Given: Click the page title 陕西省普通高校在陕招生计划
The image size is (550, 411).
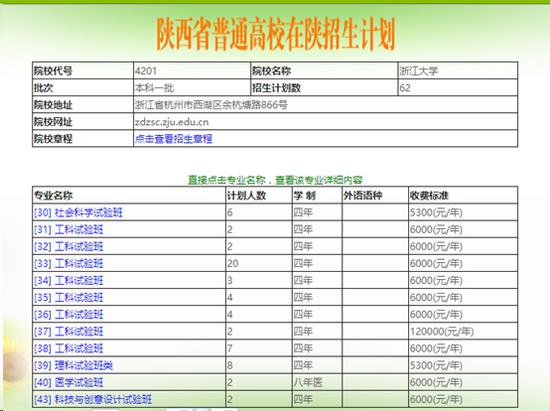Looking at the screenshot, I should 276,34.
